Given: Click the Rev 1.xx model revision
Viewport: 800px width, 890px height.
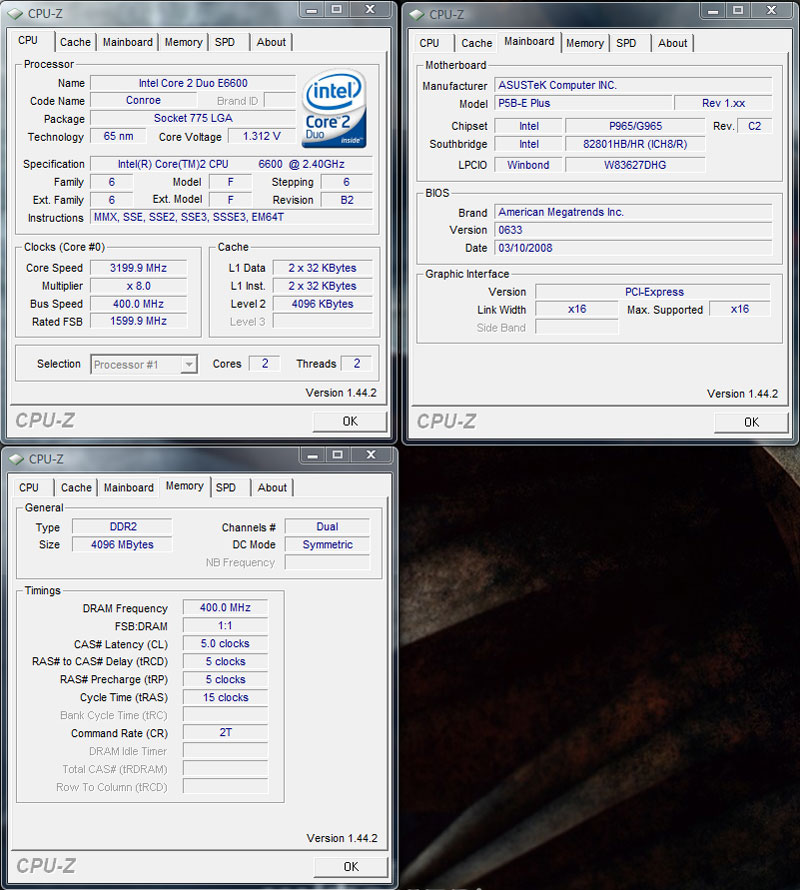Looking at the screenshot, I should tap(723, 103).
